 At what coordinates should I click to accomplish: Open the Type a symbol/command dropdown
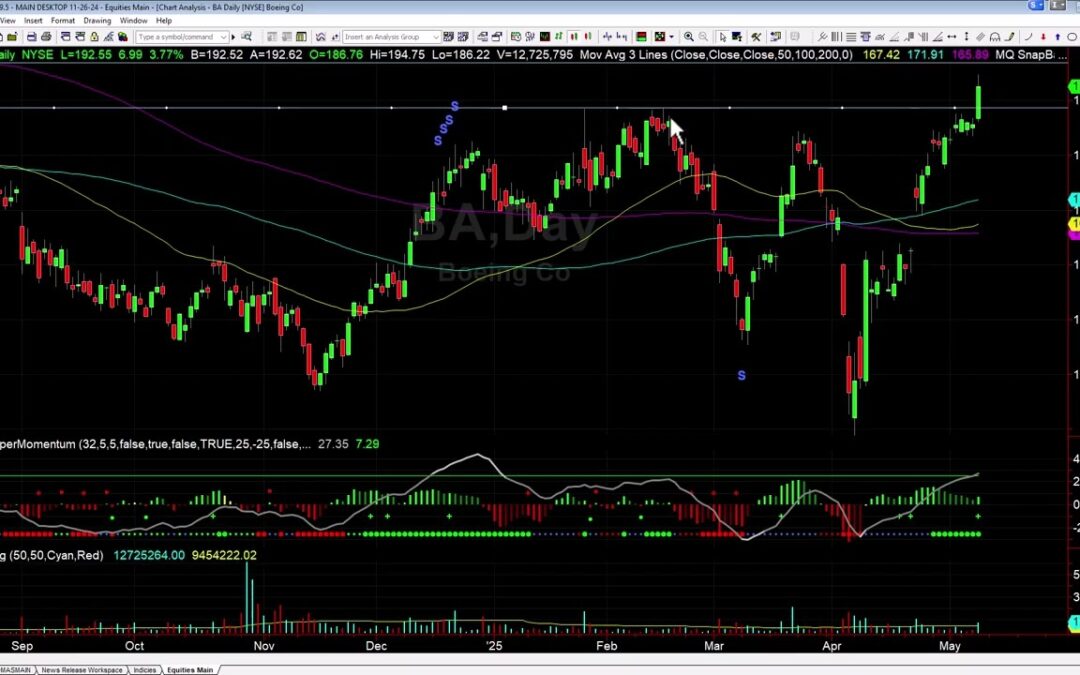click(x=224, y=37)
